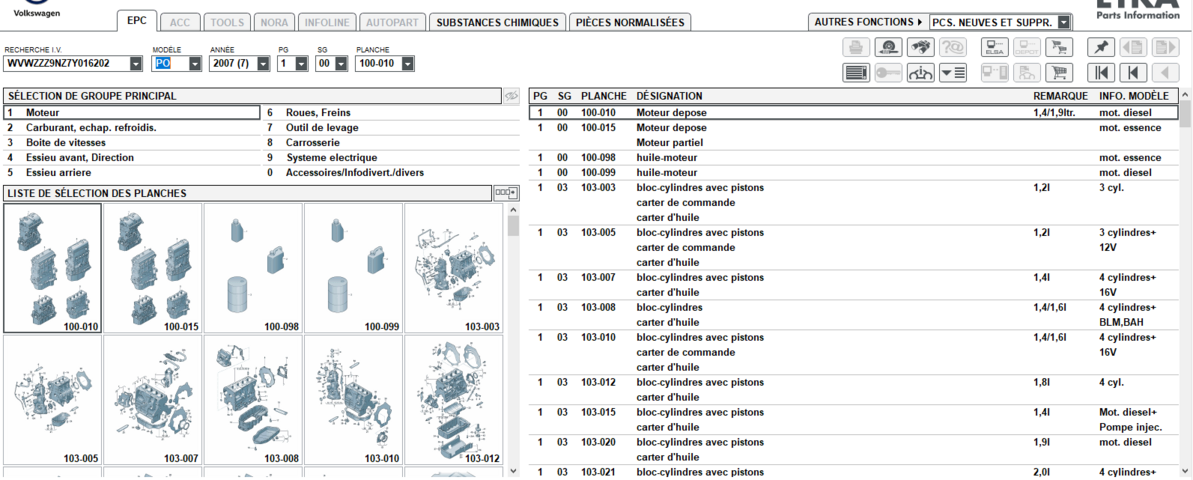Image resolution: width=1193 pixels, height=480 pixels.
Task: Open Pcs. neuves et suppr. dropdown
Action: point(1064,23)
